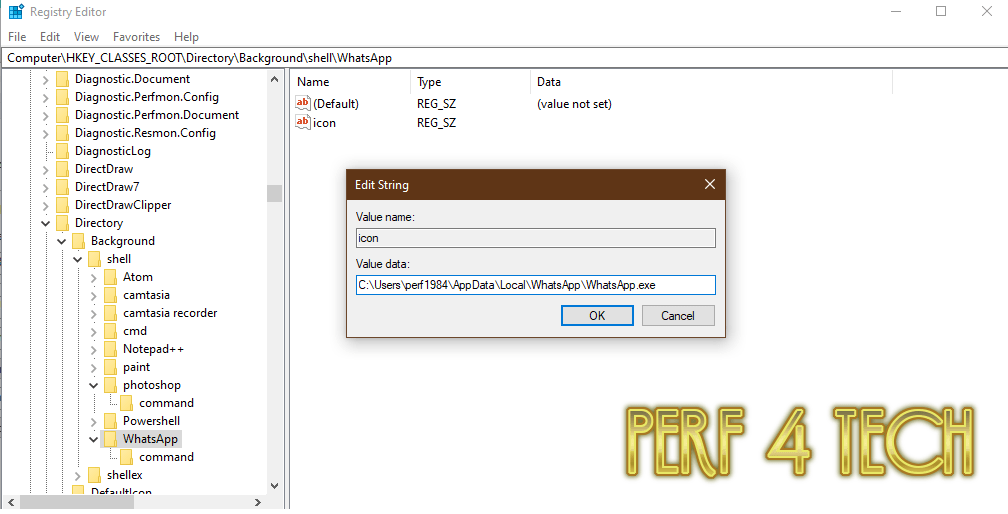Click the DirectDrawClipper folder icon
The image size is (1008, 514).
click(62, 205)
